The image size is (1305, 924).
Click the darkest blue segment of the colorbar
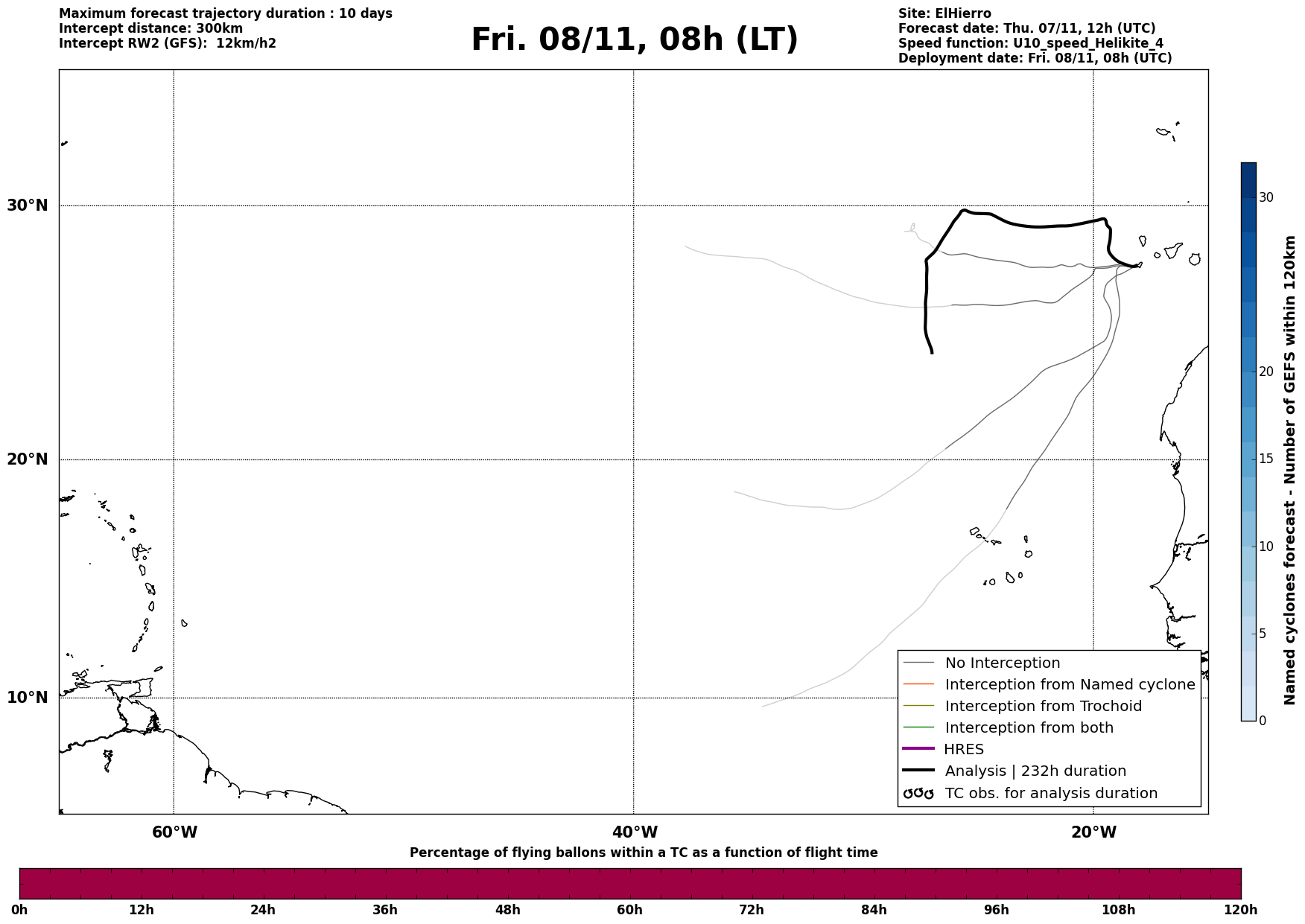(x=1248, y=179)
